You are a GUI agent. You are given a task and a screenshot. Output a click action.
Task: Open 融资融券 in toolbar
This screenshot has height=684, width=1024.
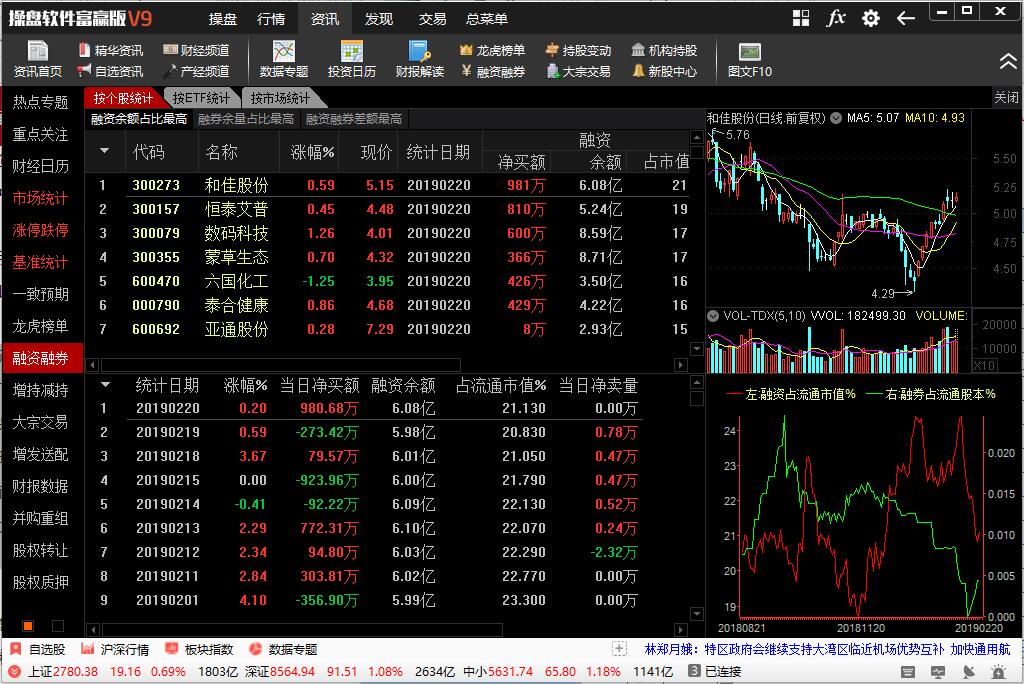point(492,71)
